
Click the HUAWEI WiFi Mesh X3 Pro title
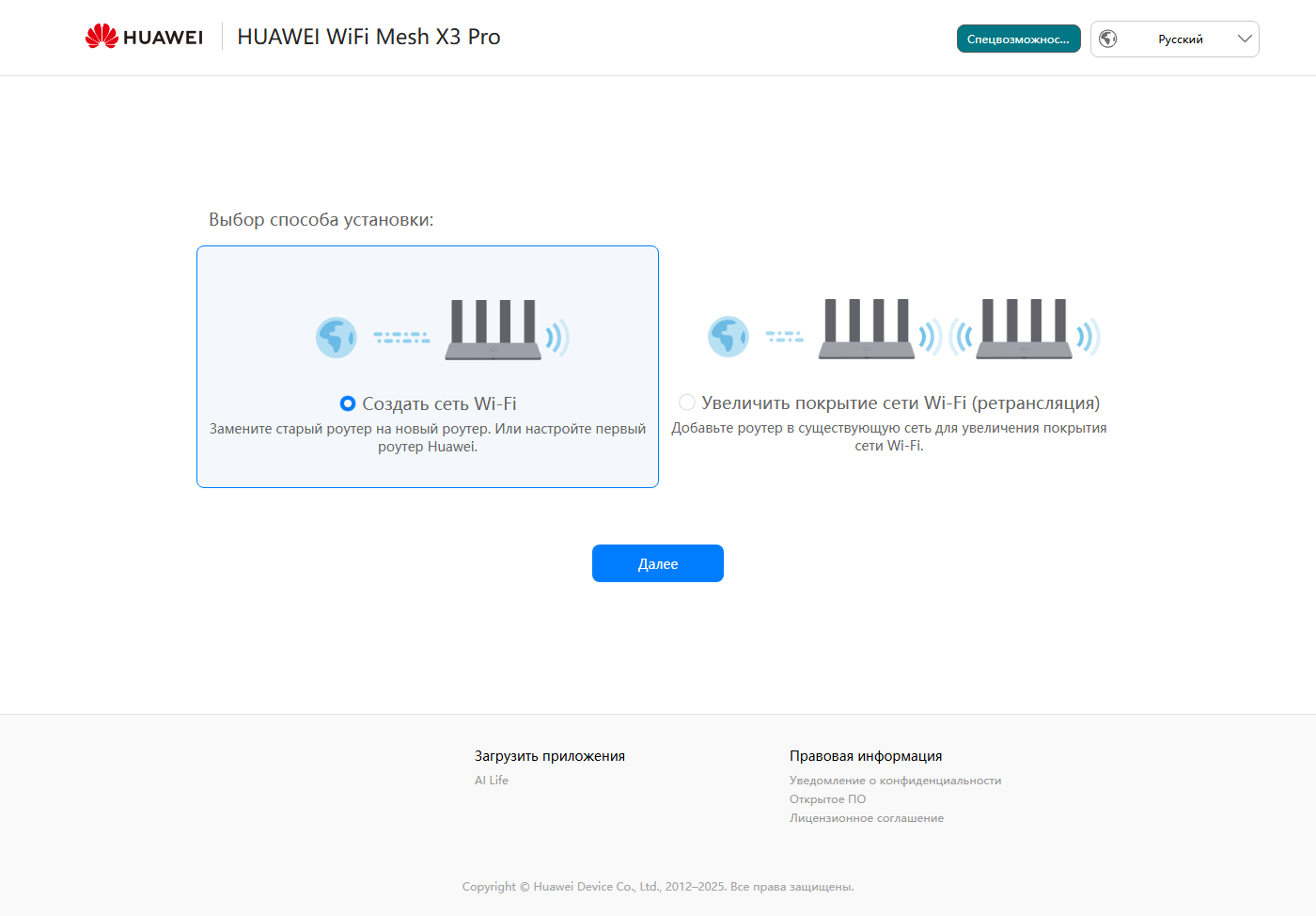368,37
